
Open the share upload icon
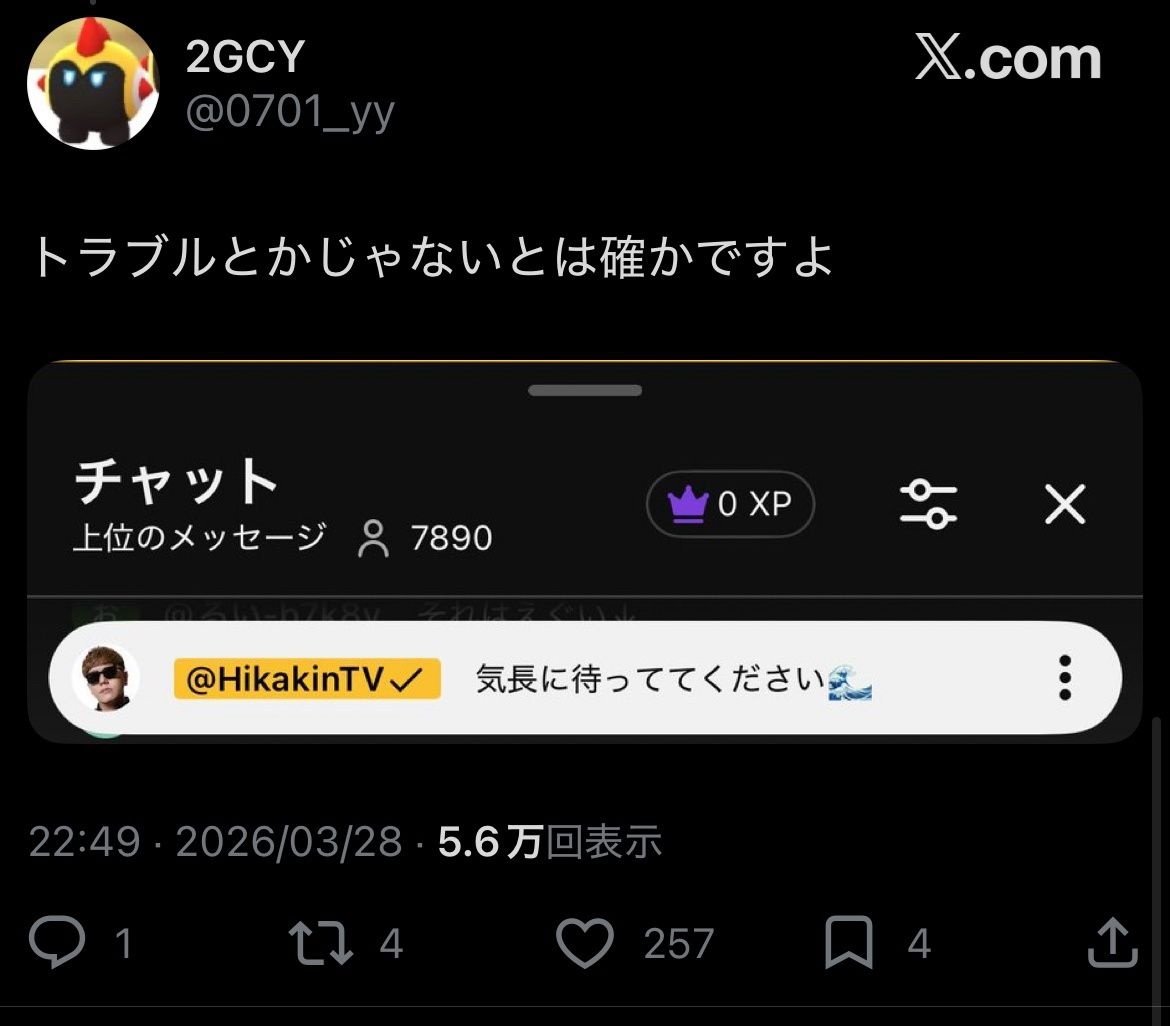(x=1113, y=942)
